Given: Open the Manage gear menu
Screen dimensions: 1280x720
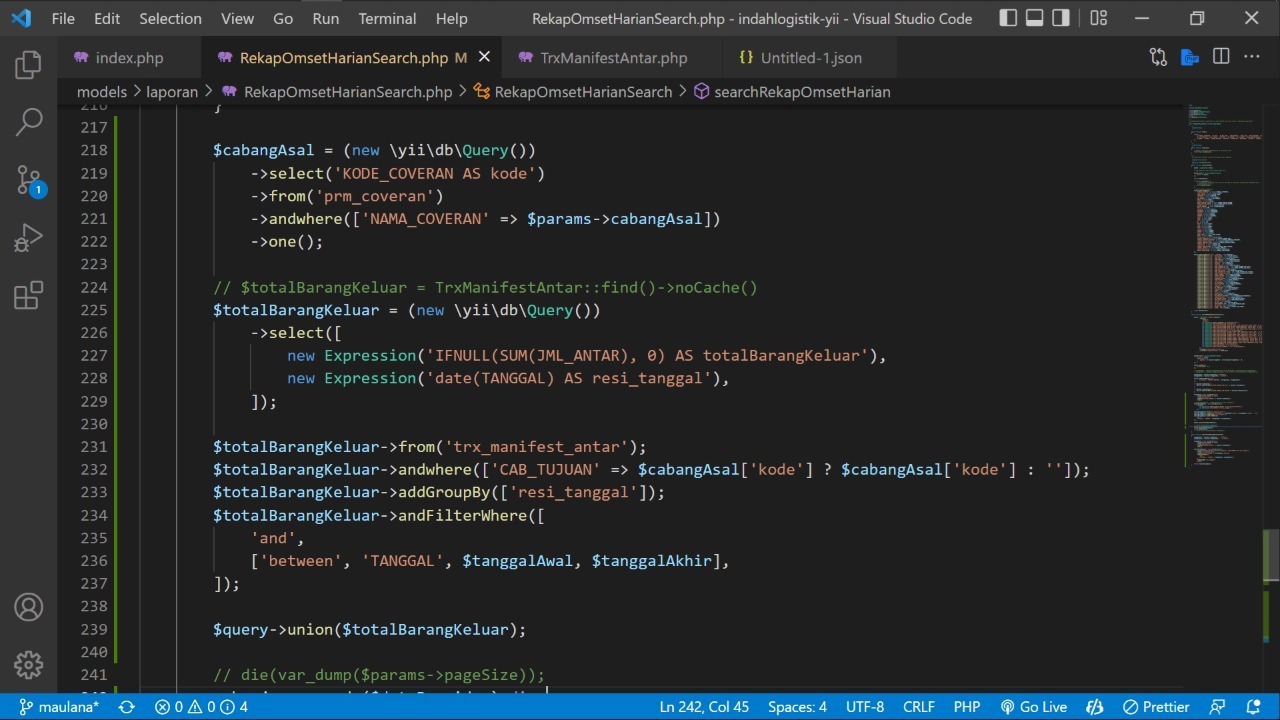Looking at the screenshot, I should (28, 664).
